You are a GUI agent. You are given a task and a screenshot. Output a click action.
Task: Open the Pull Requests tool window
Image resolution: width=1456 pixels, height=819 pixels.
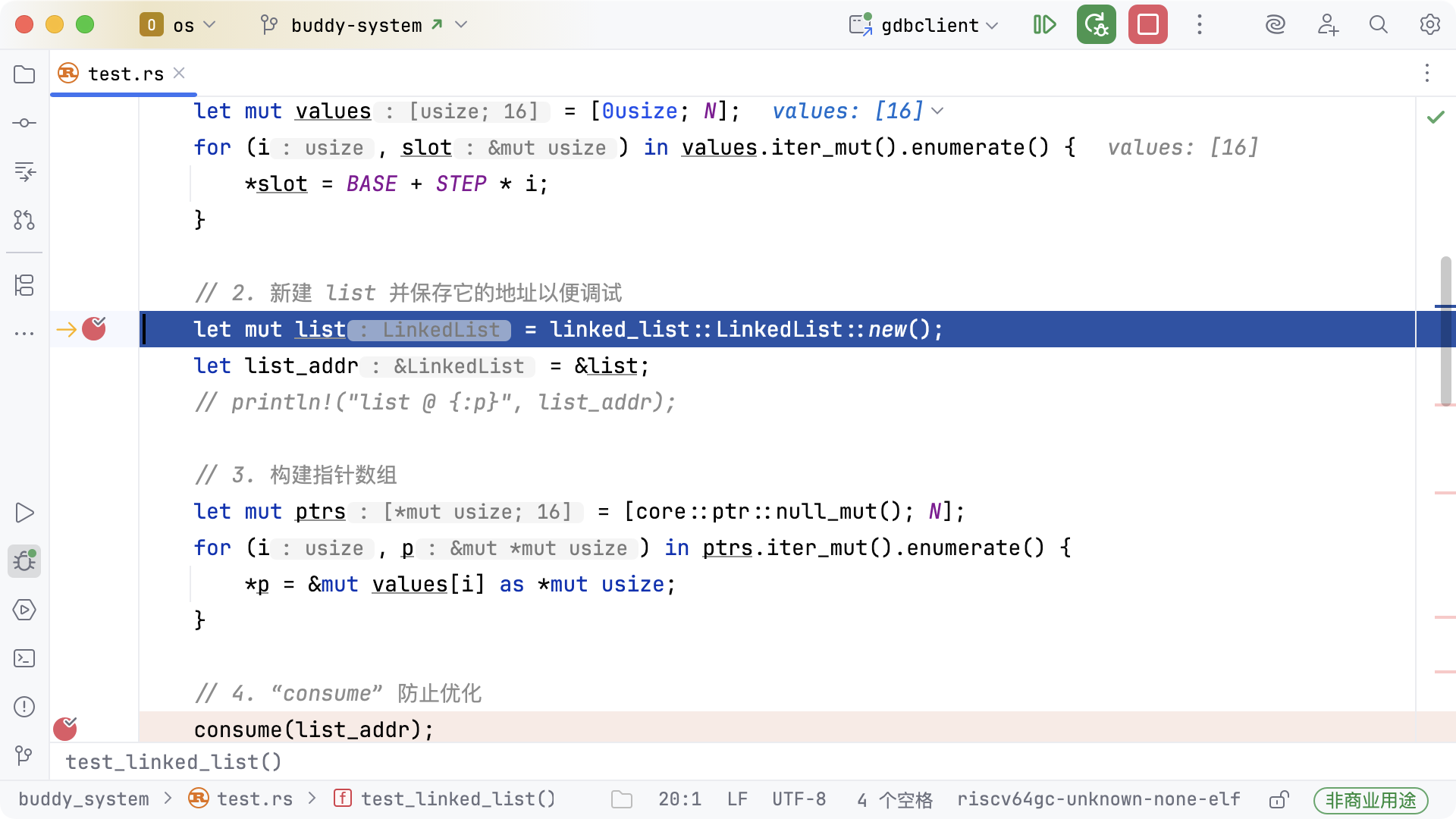[24, 220]
